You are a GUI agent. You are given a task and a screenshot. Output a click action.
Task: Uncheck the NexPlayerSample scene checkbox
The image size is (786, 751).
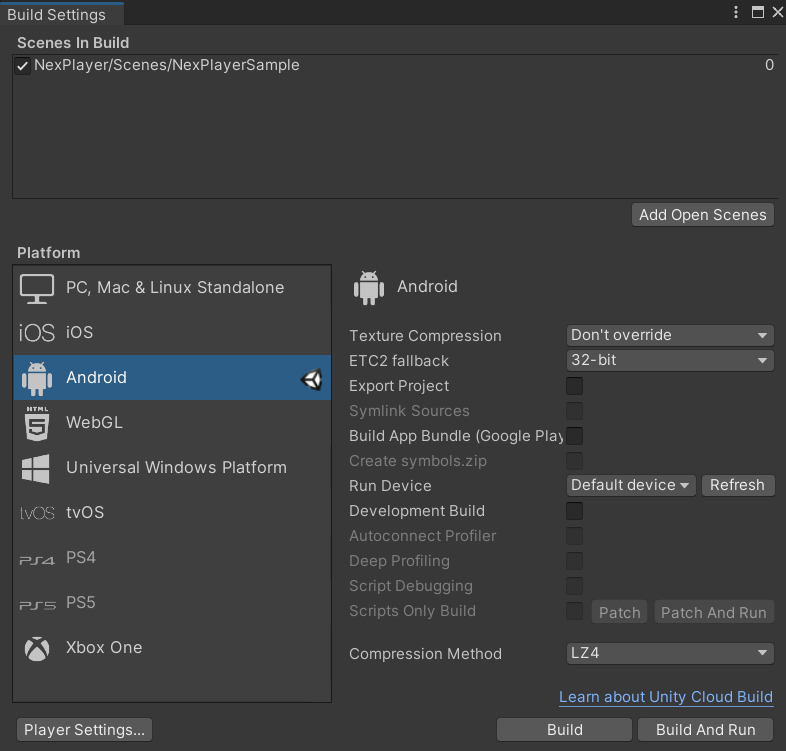pyautogui.click(x=22, y=66)
